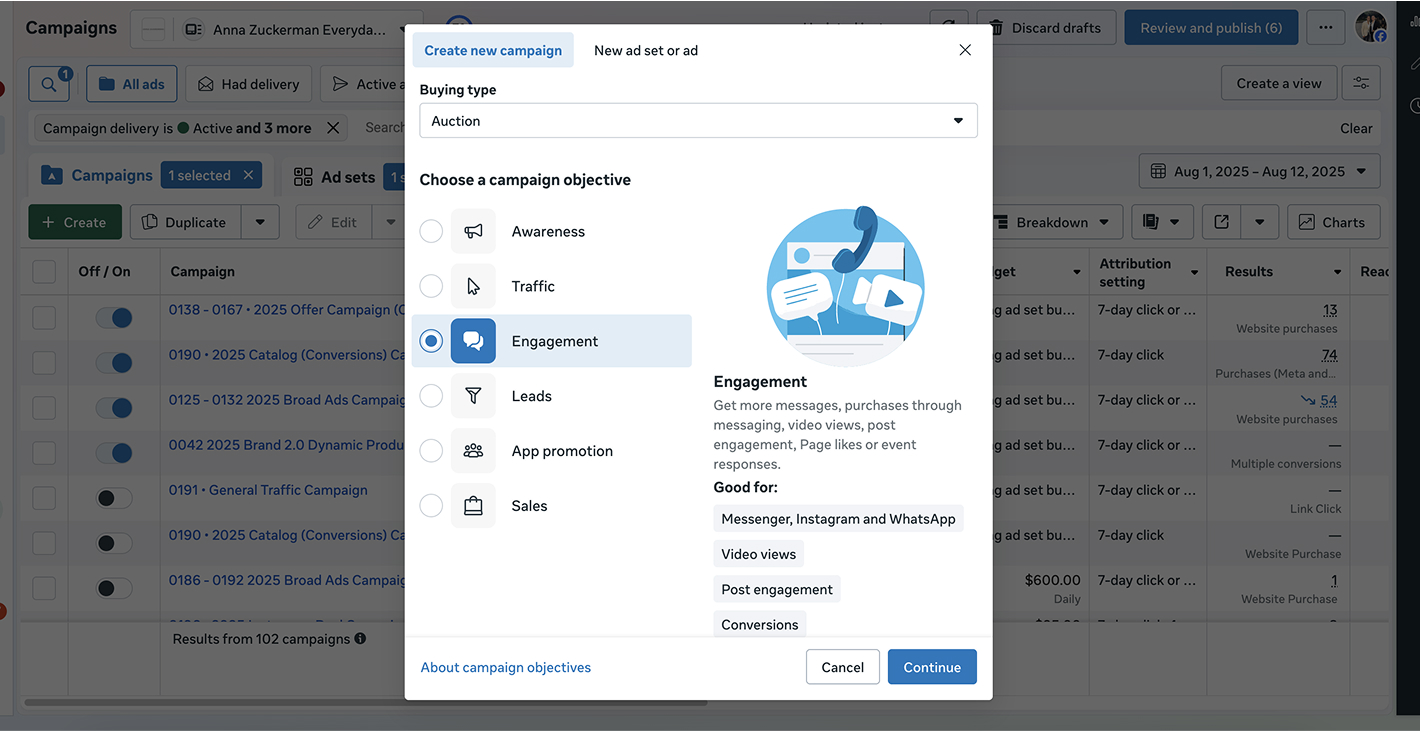The height and width of the screenshot is (731, 1420).
Task: Open the date range dropdown
Action: [1259, 172]
